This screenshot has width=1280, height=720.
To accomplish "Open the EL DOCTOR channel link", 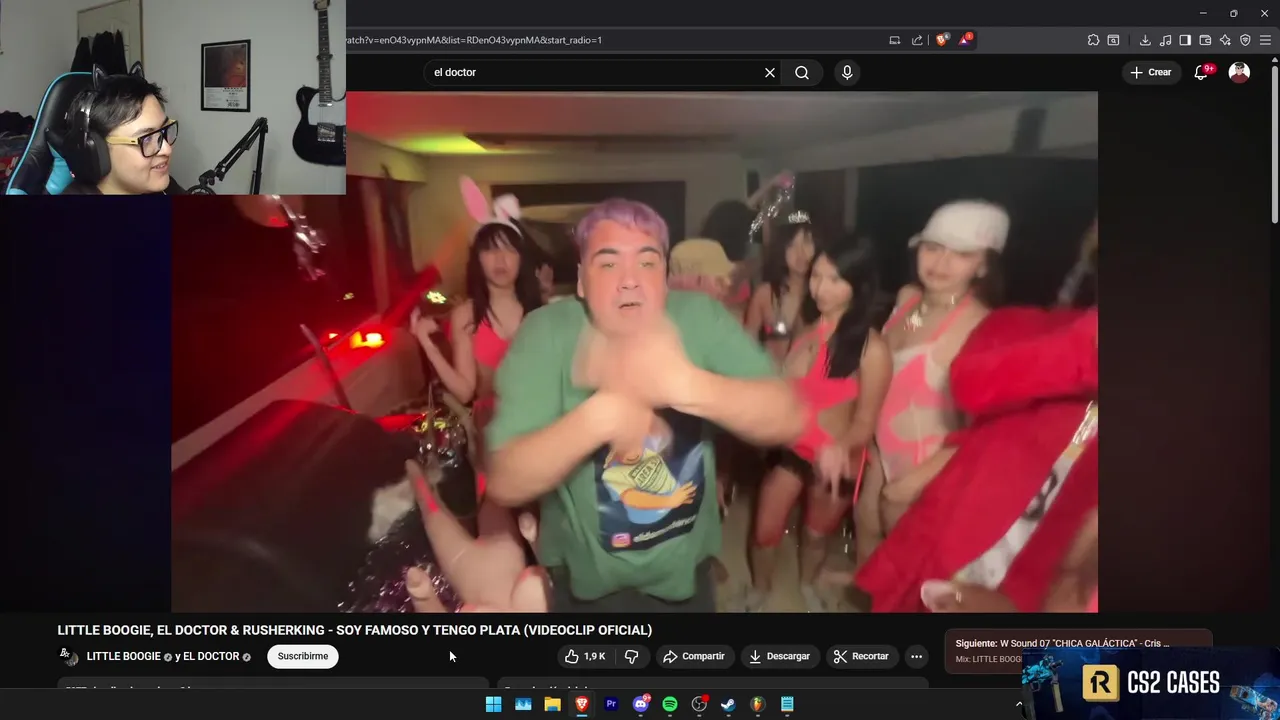I will (x=211, y=656).
